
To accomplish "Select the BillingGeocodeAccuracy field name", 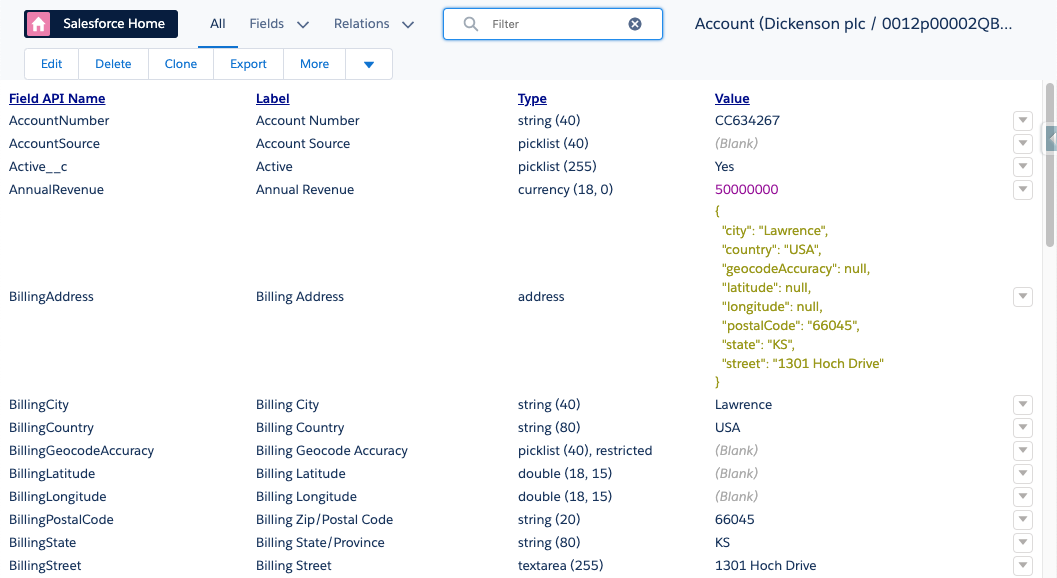I will (81, 451).
